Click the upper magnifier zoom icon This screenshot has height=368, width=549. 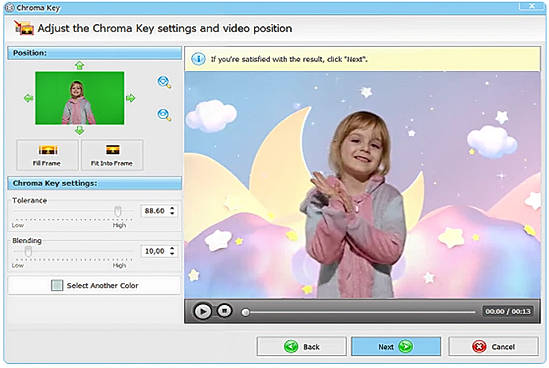[x=164, y=82]
